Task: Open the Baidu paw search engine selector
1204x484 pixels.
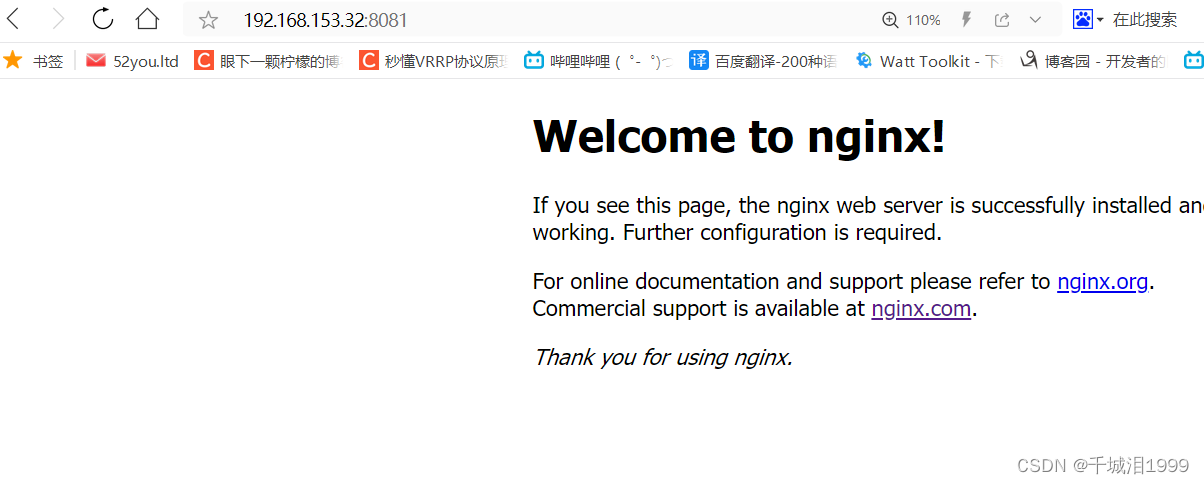Action: 1088,19
